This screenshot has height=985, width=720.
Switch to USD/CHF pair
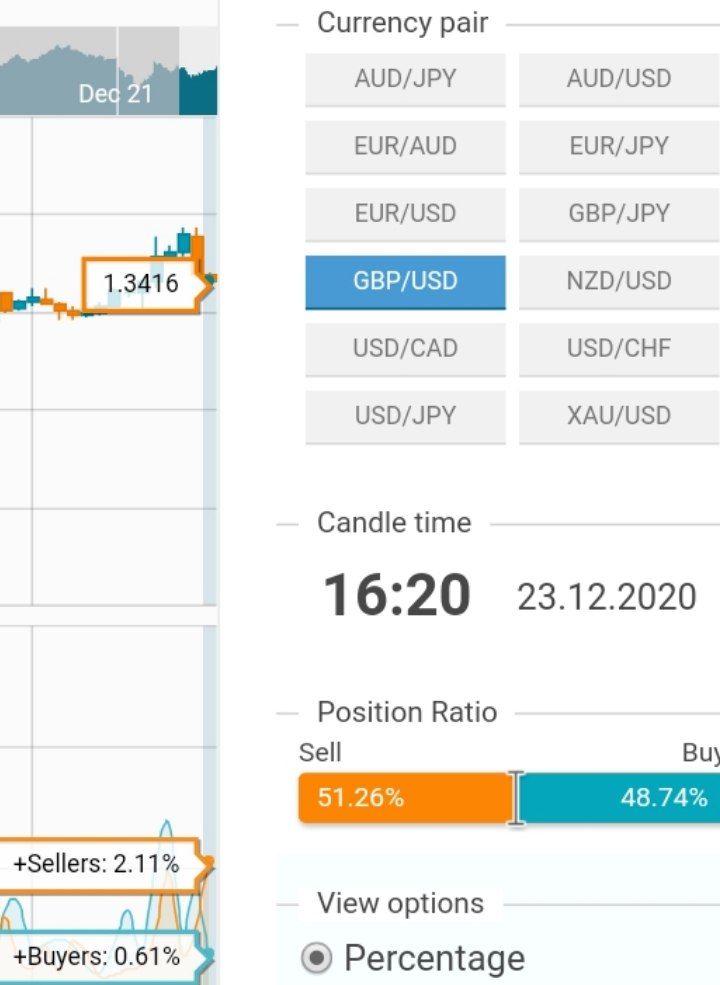tap(619, 349)
